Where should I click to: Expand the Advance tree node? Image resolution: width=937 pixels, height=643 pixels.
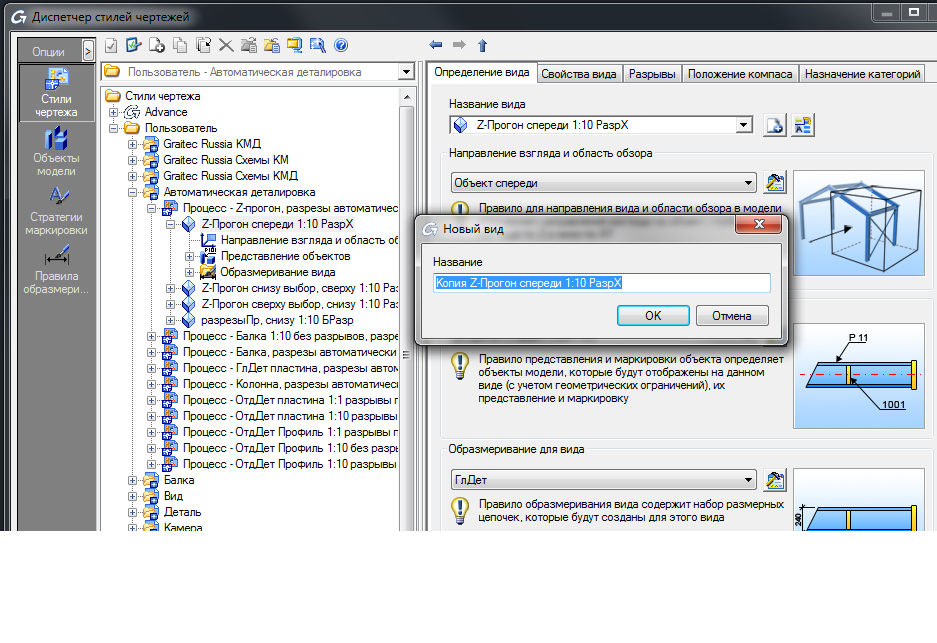pyautogui.click(x=114, y=112)
